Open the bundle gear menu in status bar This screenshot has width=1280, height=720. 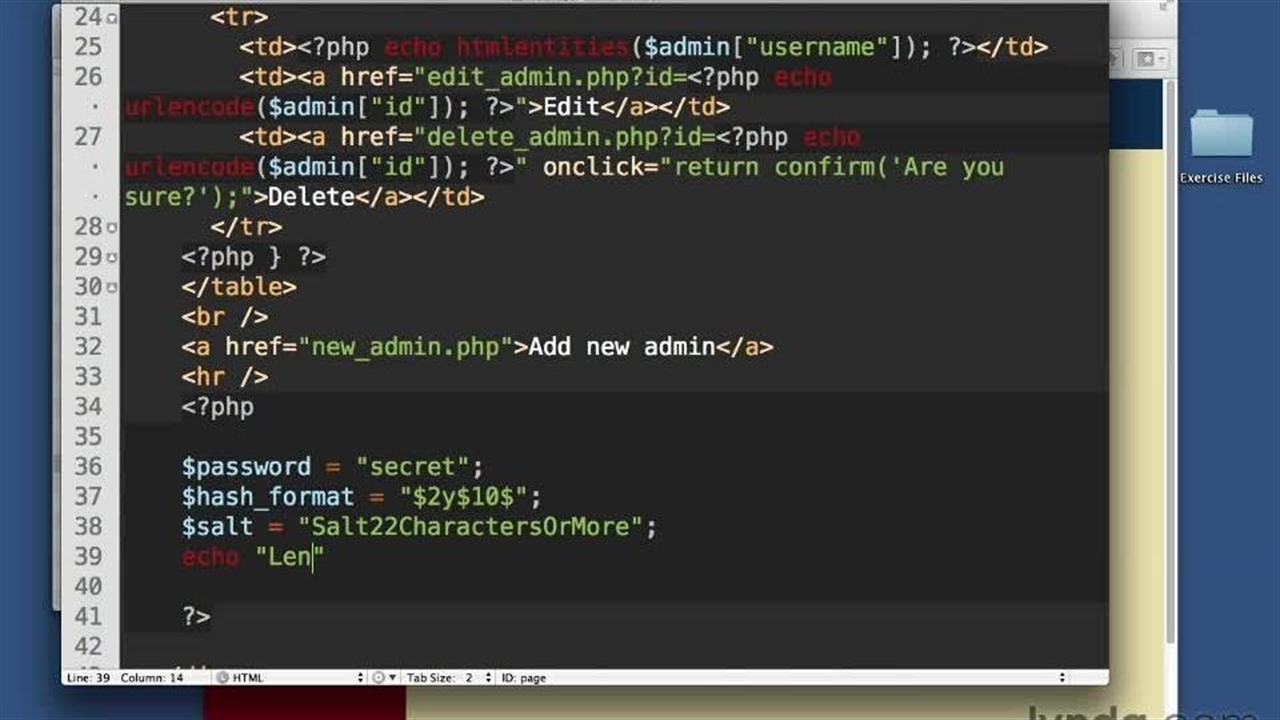tap(384, 678)
